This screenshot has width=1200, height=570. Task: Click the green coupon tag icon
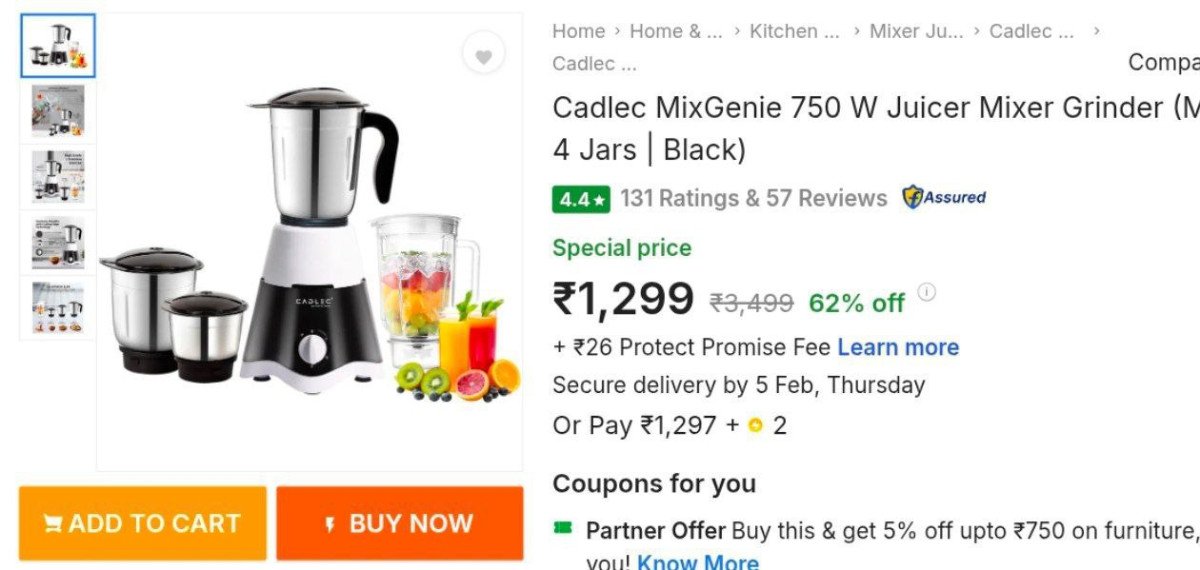pyautogui.click(x=564, y=527)
